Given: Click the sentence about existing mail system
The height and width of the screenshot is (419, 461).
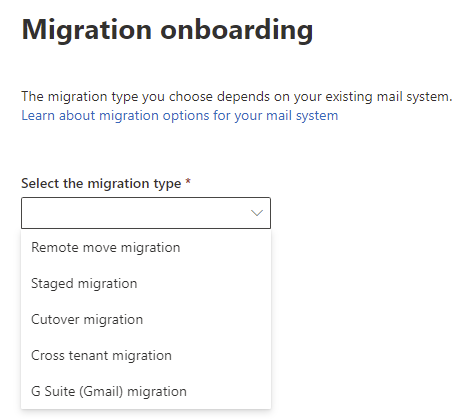Looking at the screenshot, I should [x=237, y=97].
